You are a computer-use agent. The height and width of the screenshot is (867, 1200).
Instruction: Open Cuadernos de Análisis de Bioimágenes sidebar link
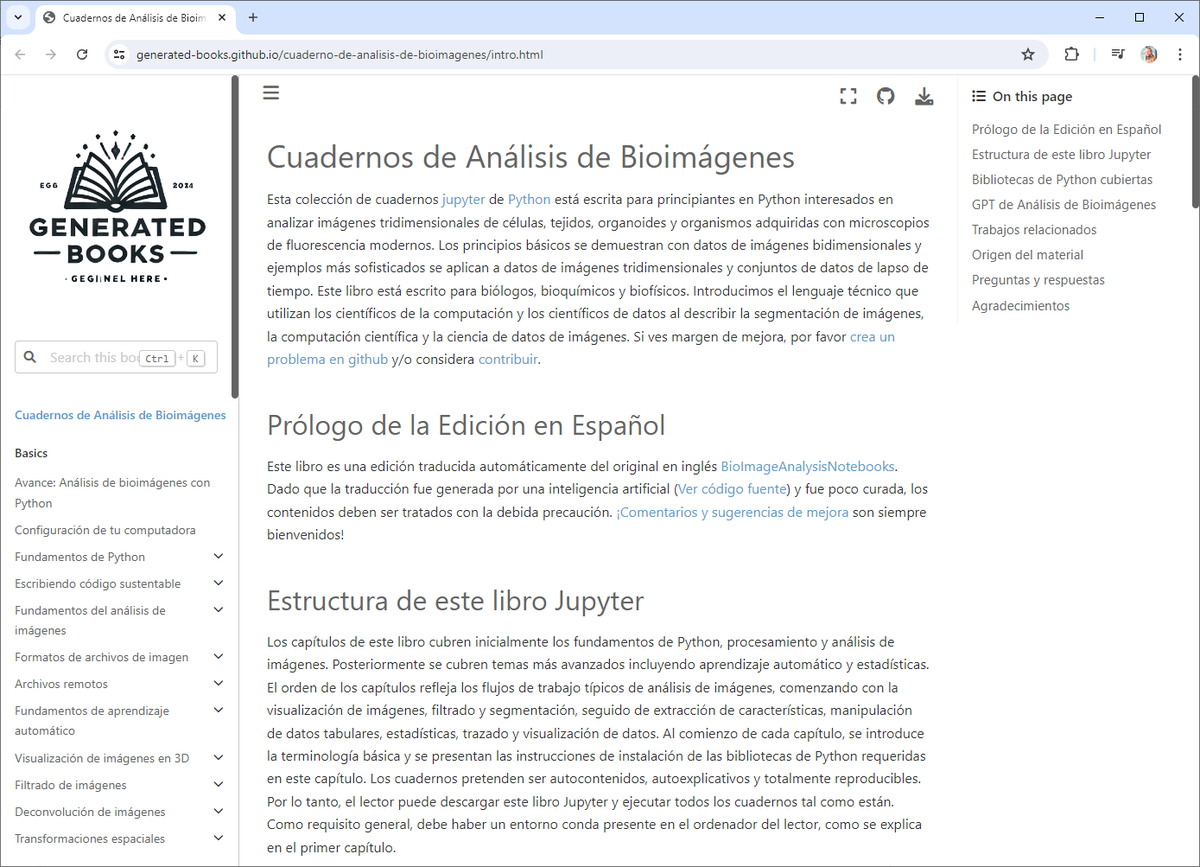pos(120,415)
